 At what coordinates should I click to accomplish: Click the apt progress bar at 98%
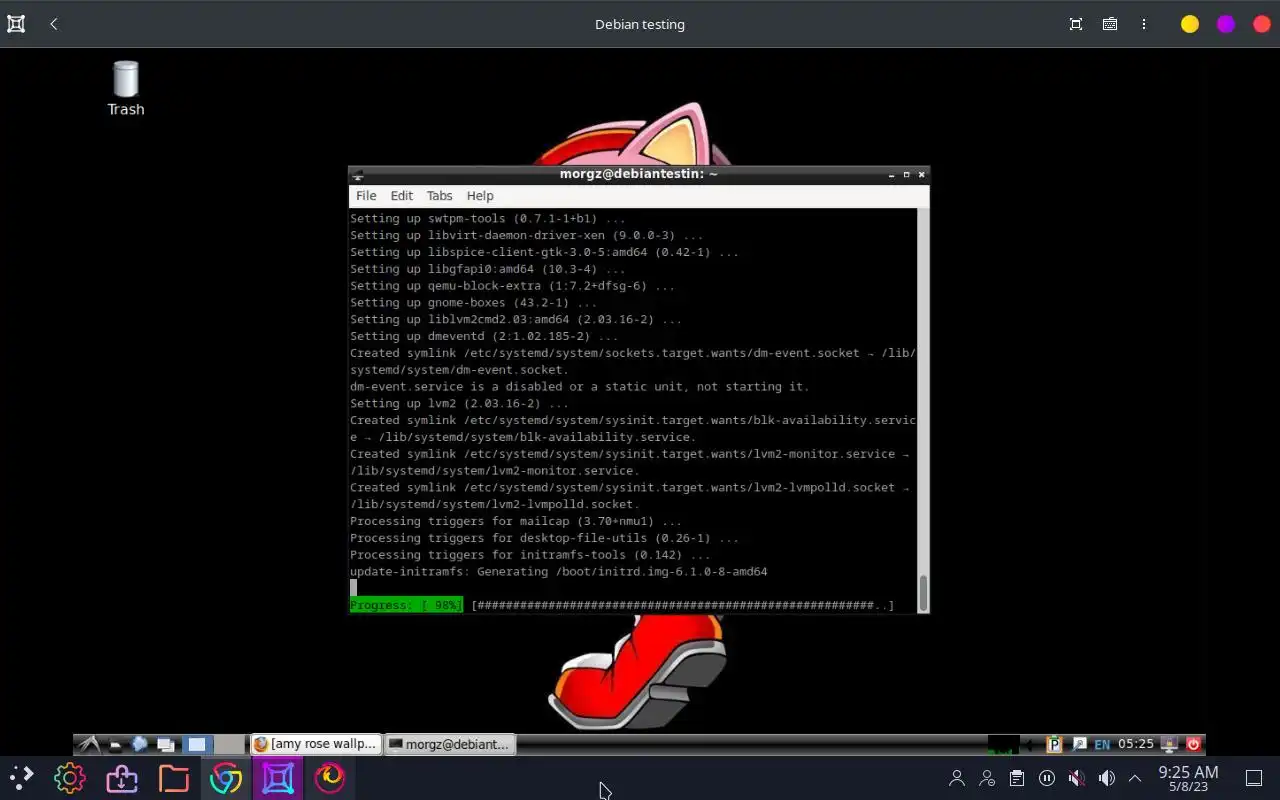tap(622, 605)
